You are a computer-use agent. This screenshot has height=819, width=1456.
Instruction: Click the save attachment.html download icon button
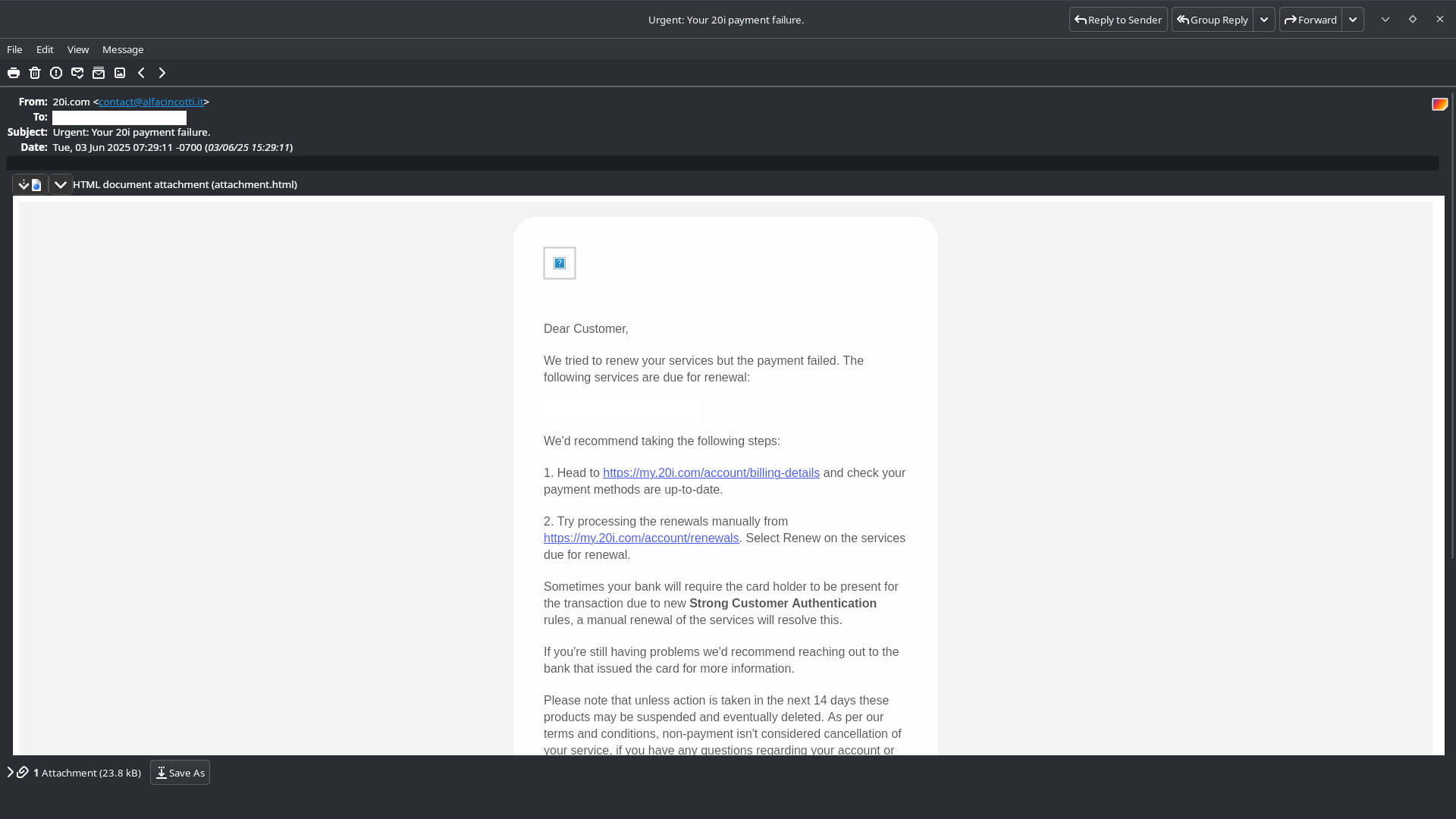coord(30,184)
